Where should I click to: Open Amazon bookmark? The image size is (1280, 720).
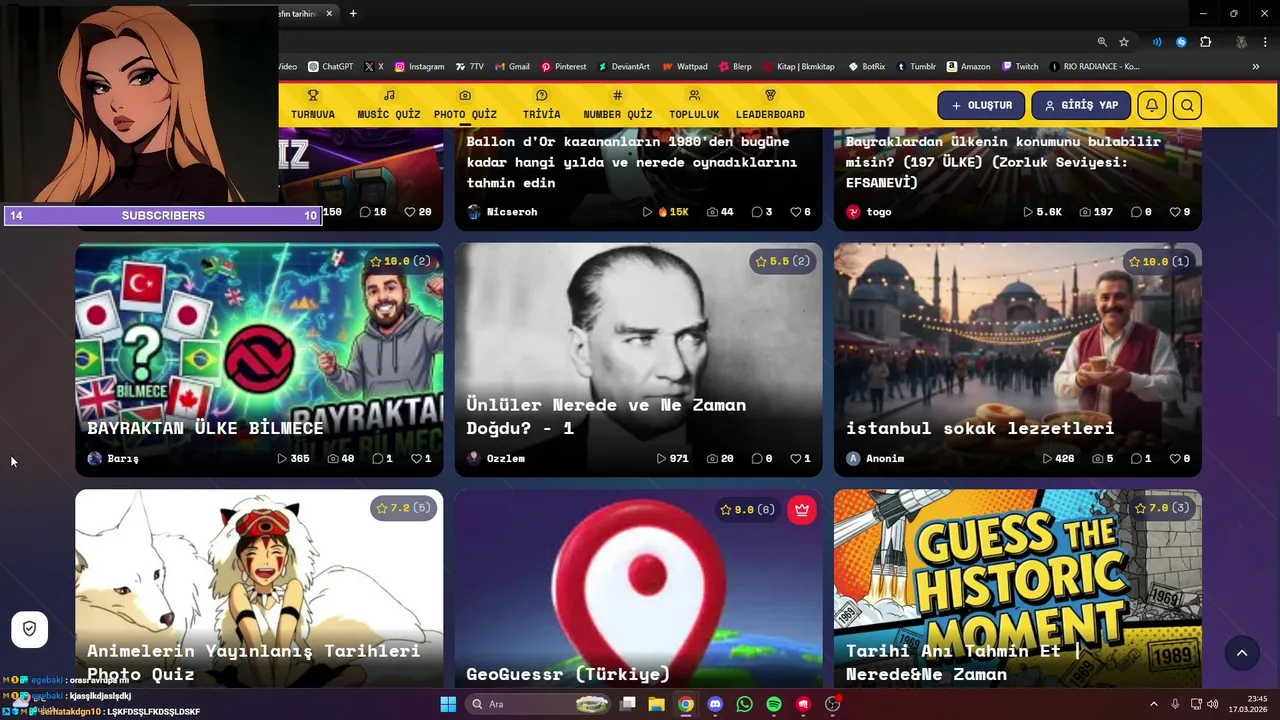pos(969,67)
